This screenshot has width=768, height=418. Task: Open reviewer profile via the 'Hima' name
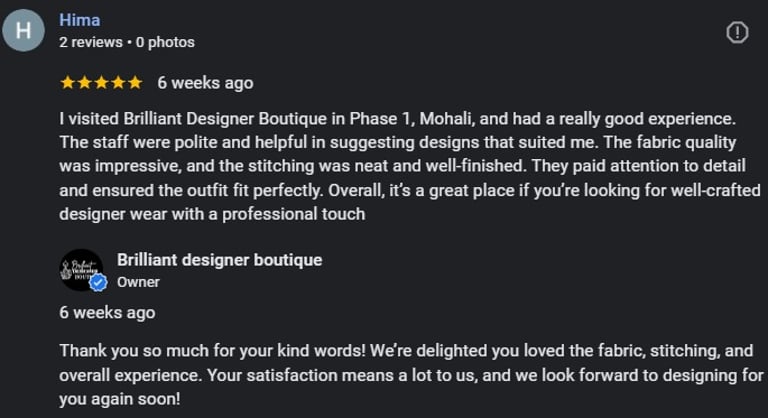80,20
